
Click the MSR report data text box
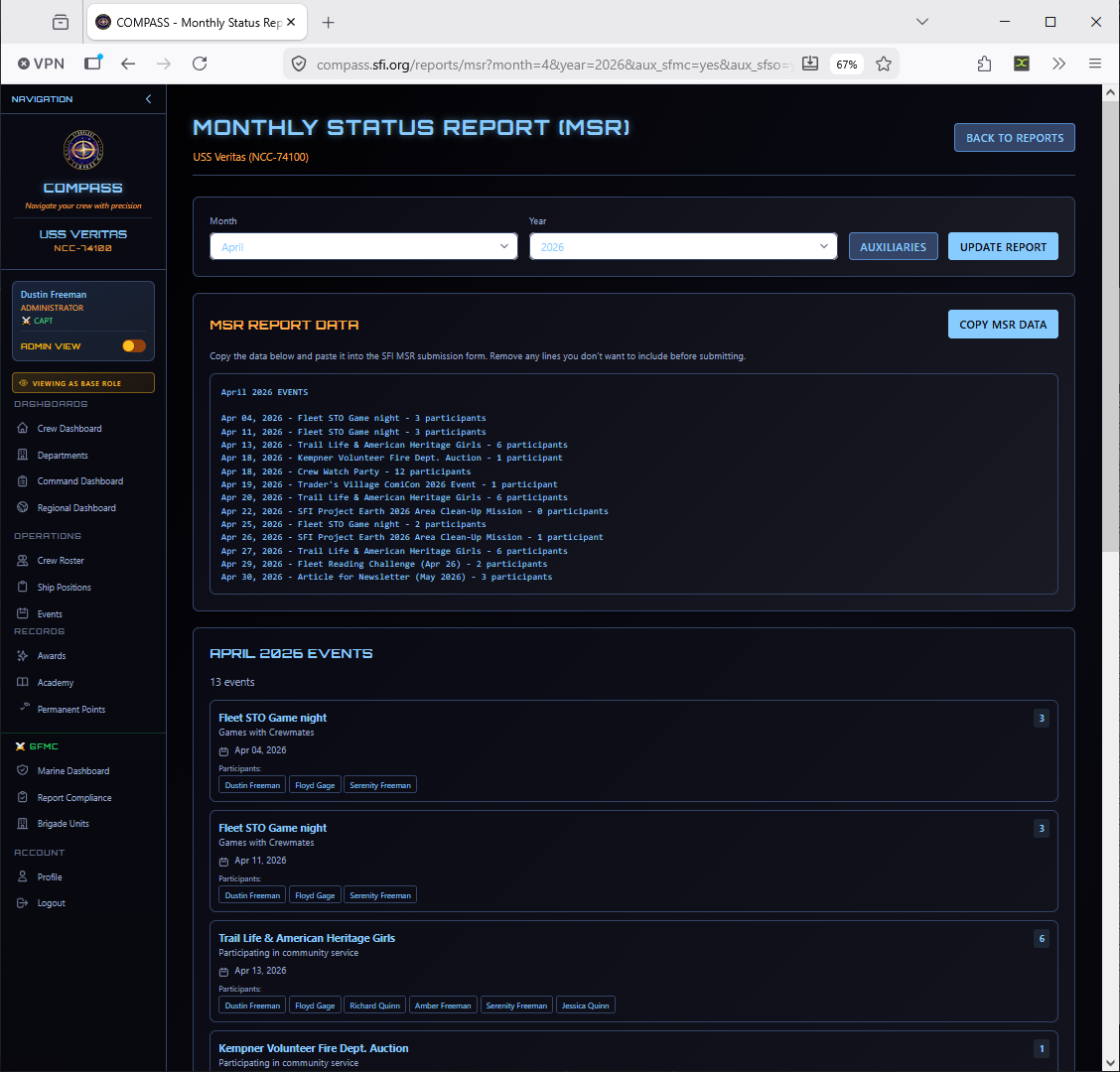coord(633,483)
